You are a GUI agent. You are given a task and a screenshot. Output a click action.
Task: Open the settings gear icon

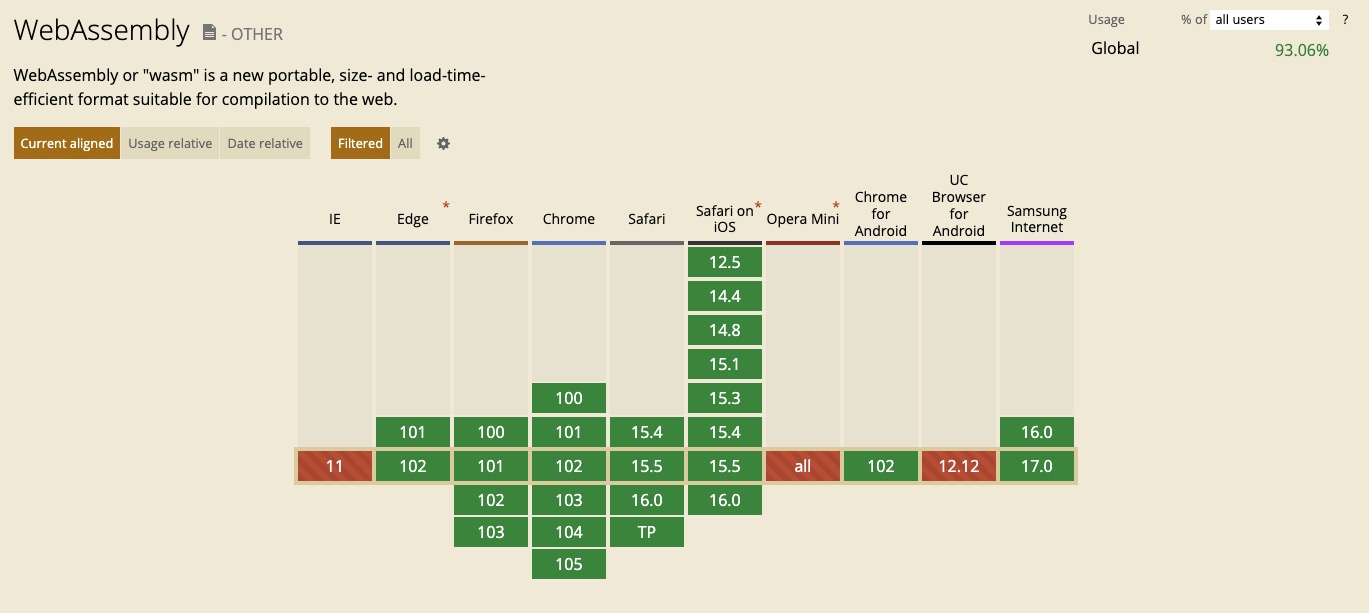443,143
